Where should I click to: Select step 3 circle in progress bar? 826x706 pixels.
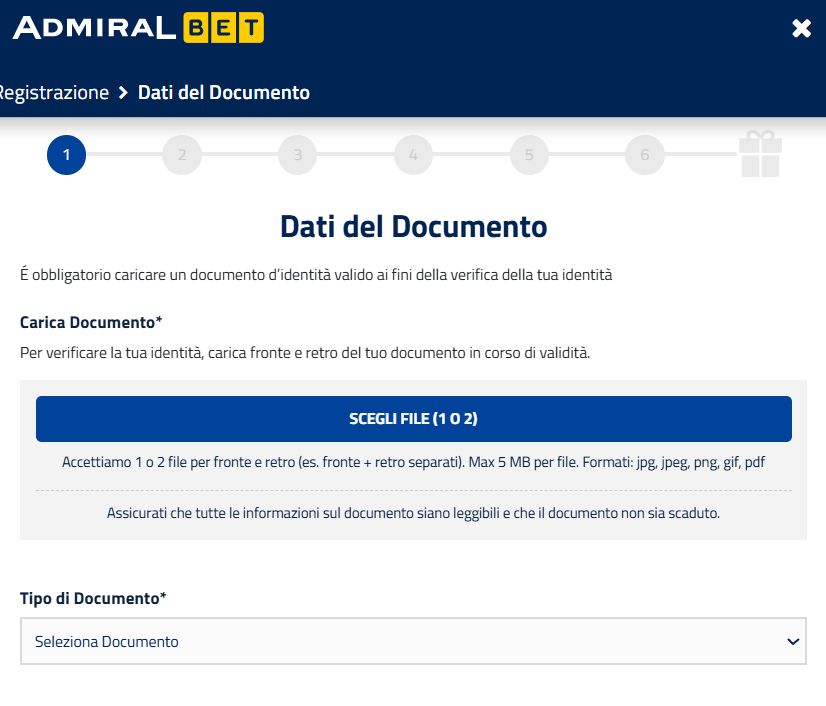pyautogui.click(x=297, y=155)
